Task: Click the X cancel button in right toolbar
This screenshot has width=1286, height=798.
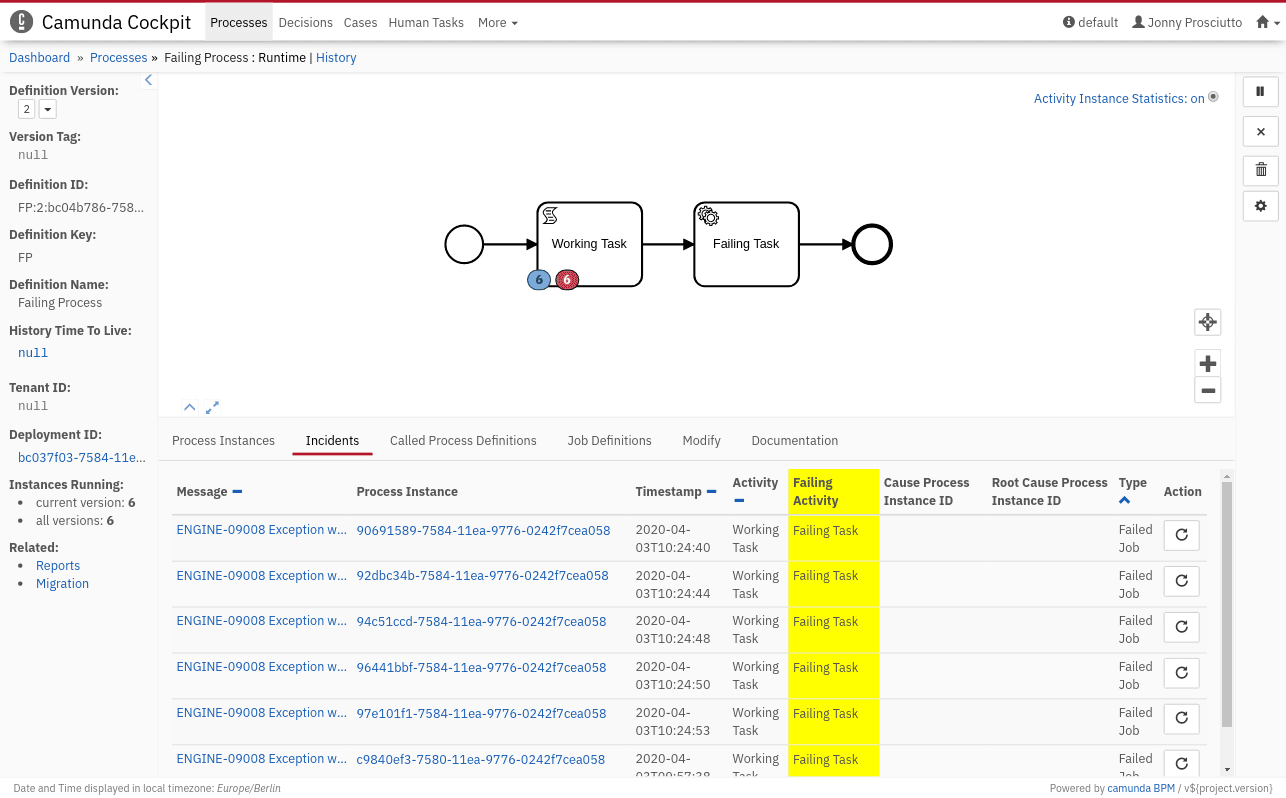Action: coord(1260,131)
